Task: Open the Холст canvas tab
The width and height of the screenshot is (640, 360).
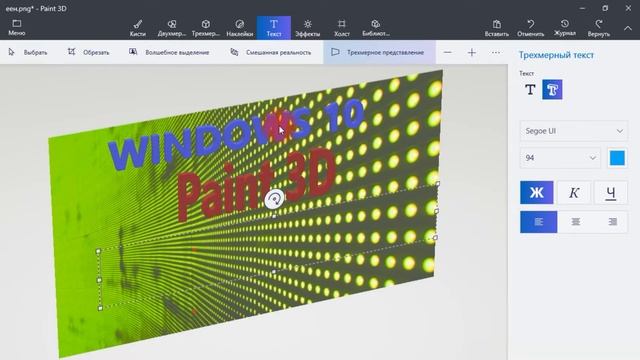Action: 342,28
